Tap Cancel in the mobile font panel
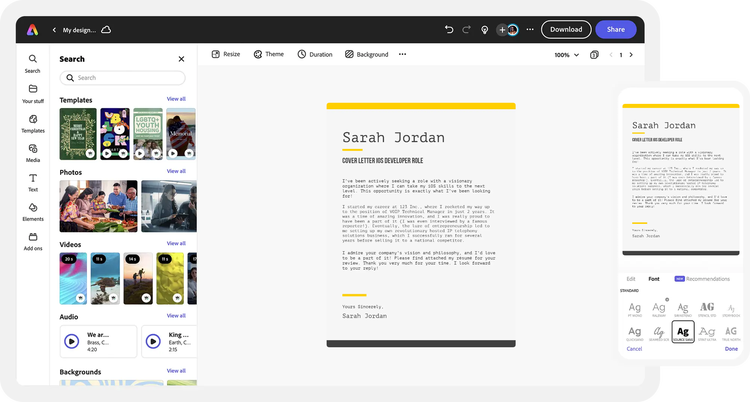The image size is (750, 402). [x=634, y=349]
